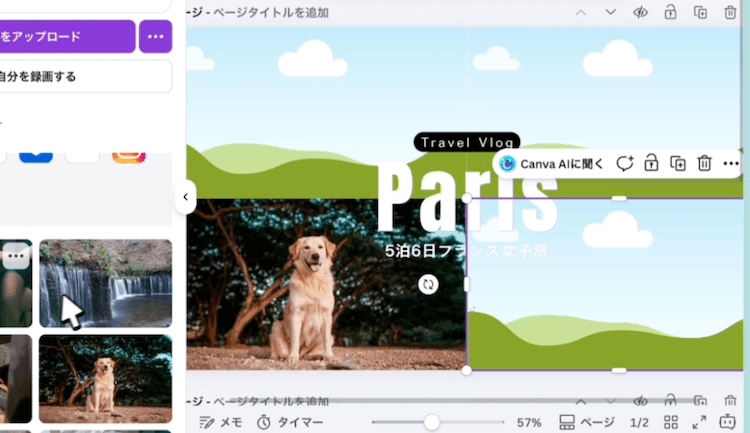The height and width of the screenshot is (433, 750).
Task: Click the upload files purple button
Action: [x=67, y=36]
